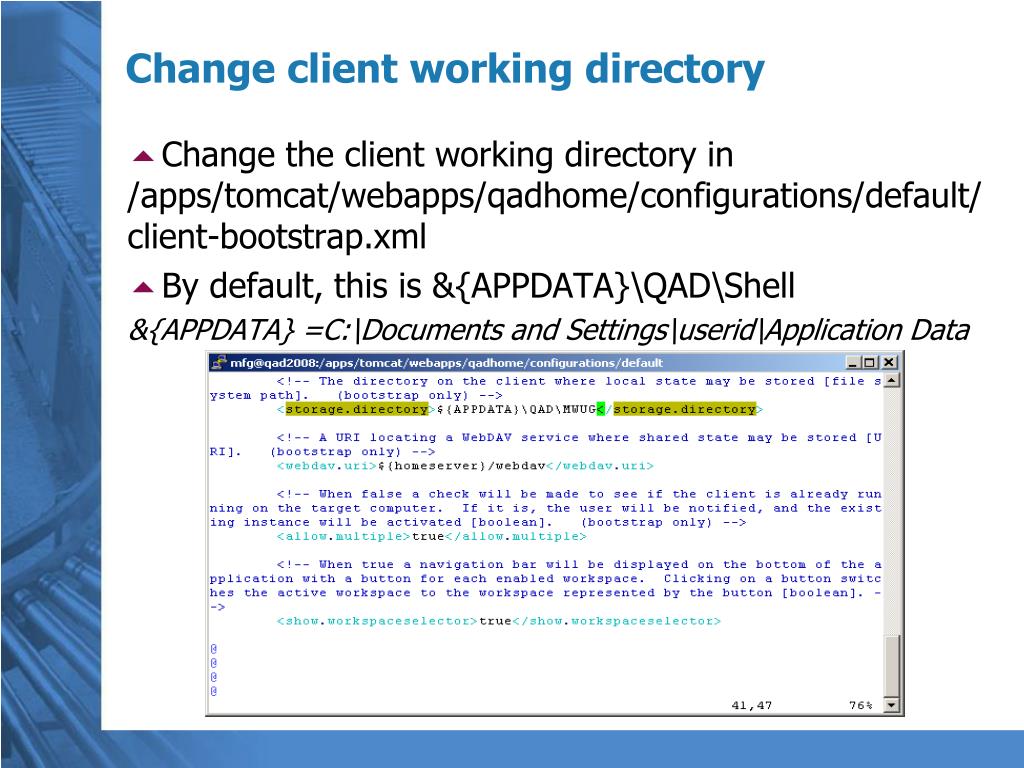Click the terminal scrollbar down arrow

pyautogui.click(x=891, y=705)
